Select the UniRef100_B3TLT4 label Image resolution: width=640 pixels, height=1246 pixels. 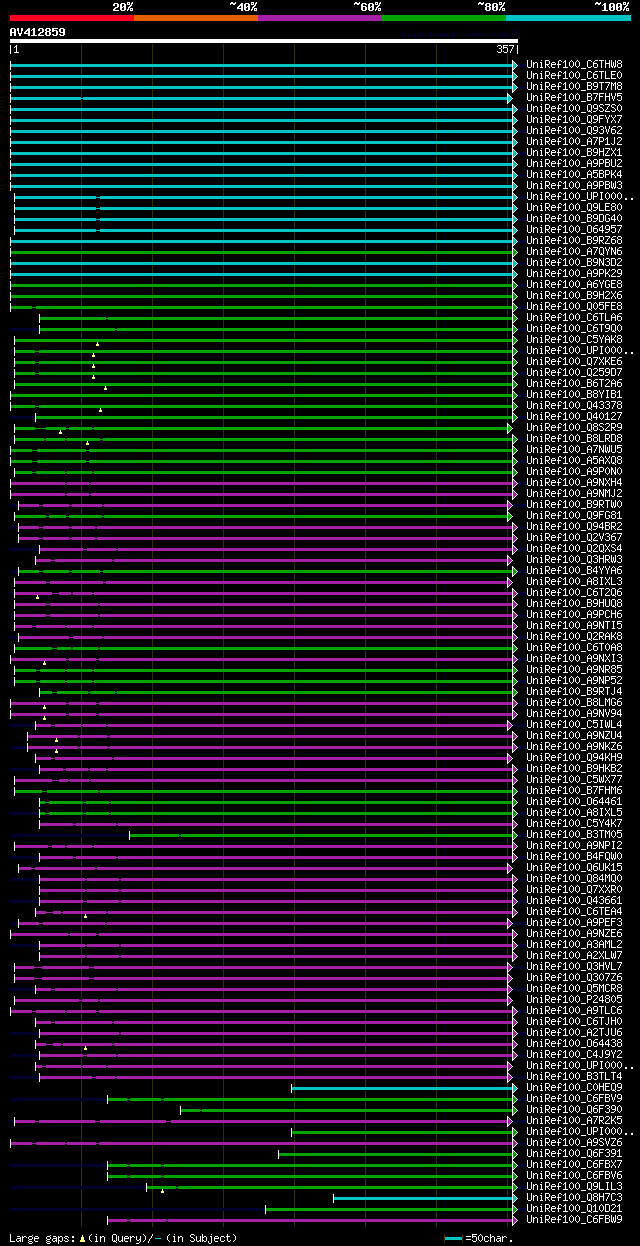pos(575,1076)
